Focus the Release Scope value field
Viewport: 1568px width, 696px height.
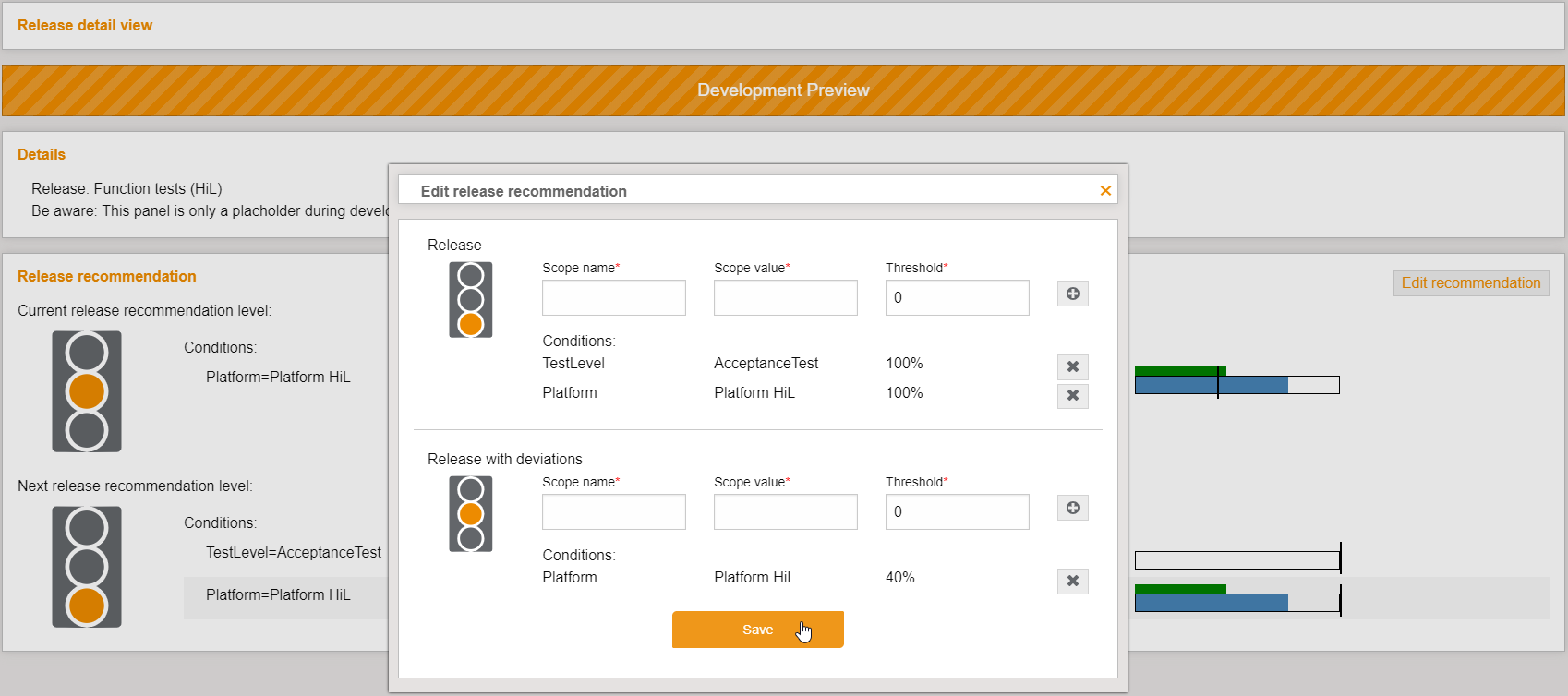coord(785,298)
